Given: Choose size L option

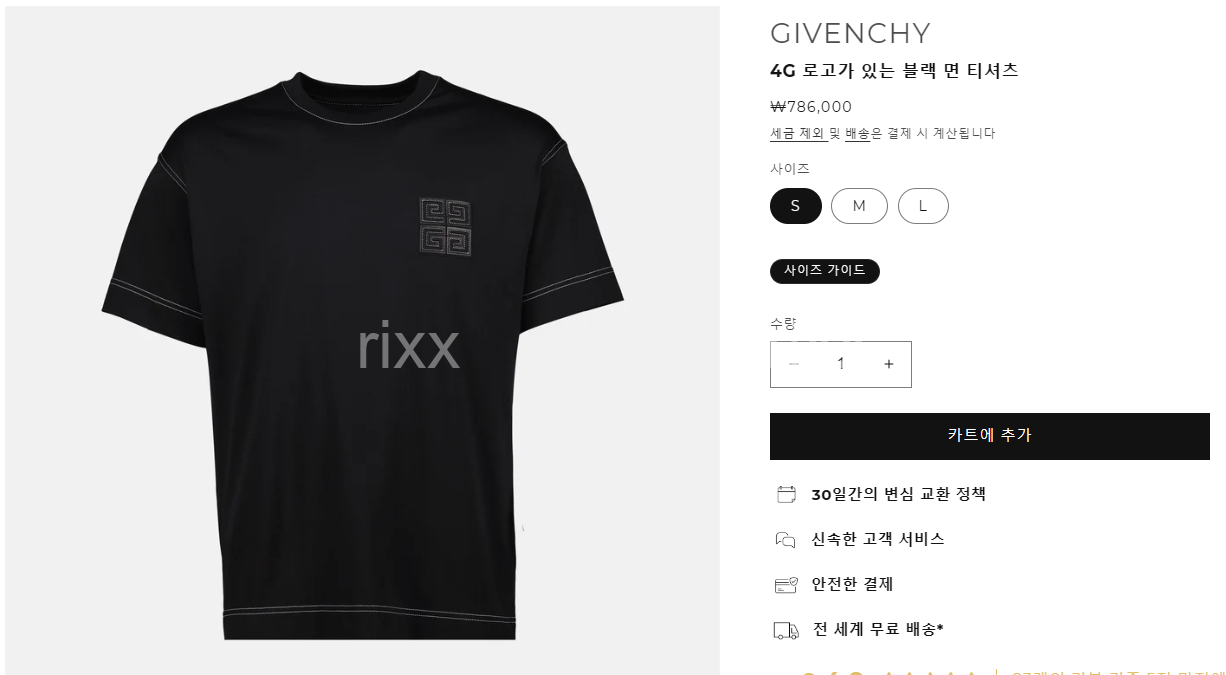Looking at the screenshot, I should (x=923, y=206).
